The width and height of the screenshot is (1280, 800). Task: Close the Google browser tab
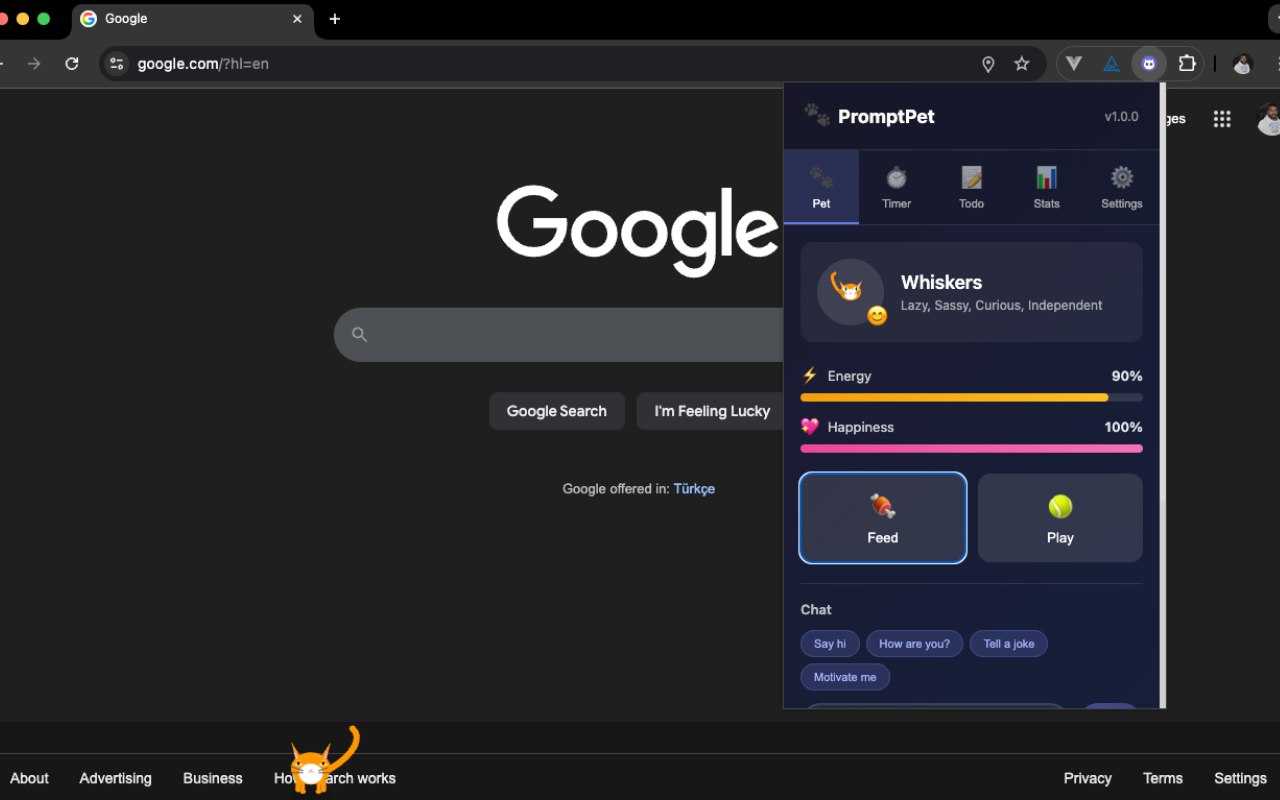[x=297, y=19]
